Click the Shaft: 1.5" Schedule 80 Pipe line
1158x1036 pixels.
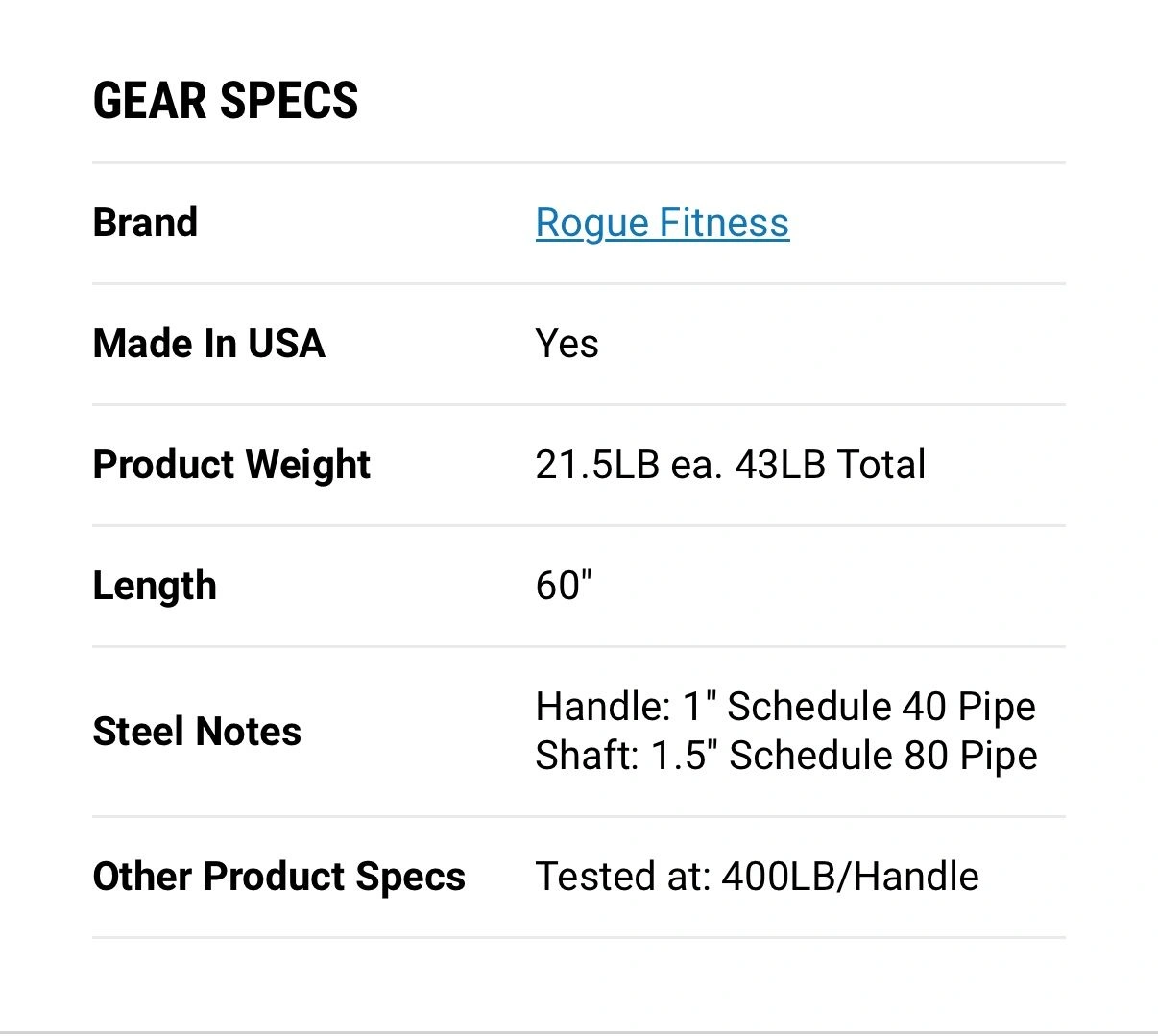(785, 756)
